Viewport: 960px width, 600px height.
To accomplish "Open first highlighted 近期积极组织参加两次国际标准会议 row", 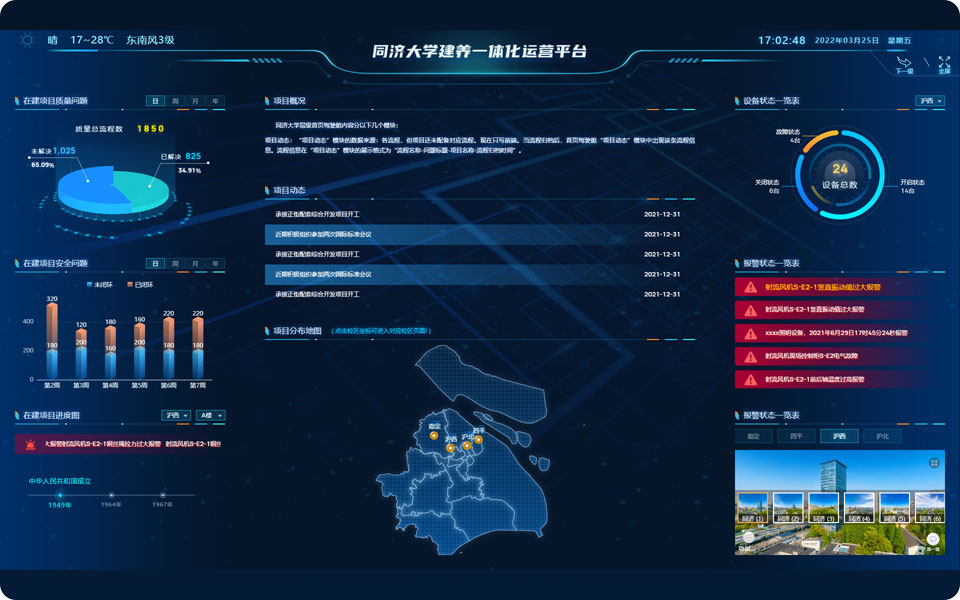I will click(x=480, y=234).
